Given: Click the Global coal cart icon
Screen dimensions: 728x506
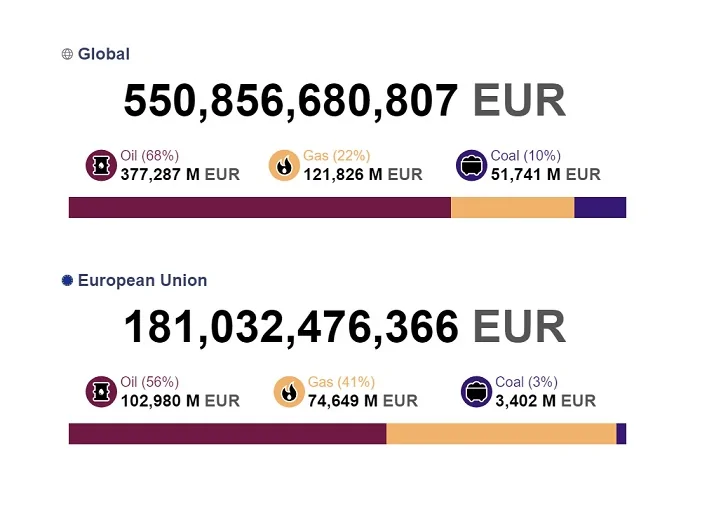Looking at the screenshot, I should (471, 165).
